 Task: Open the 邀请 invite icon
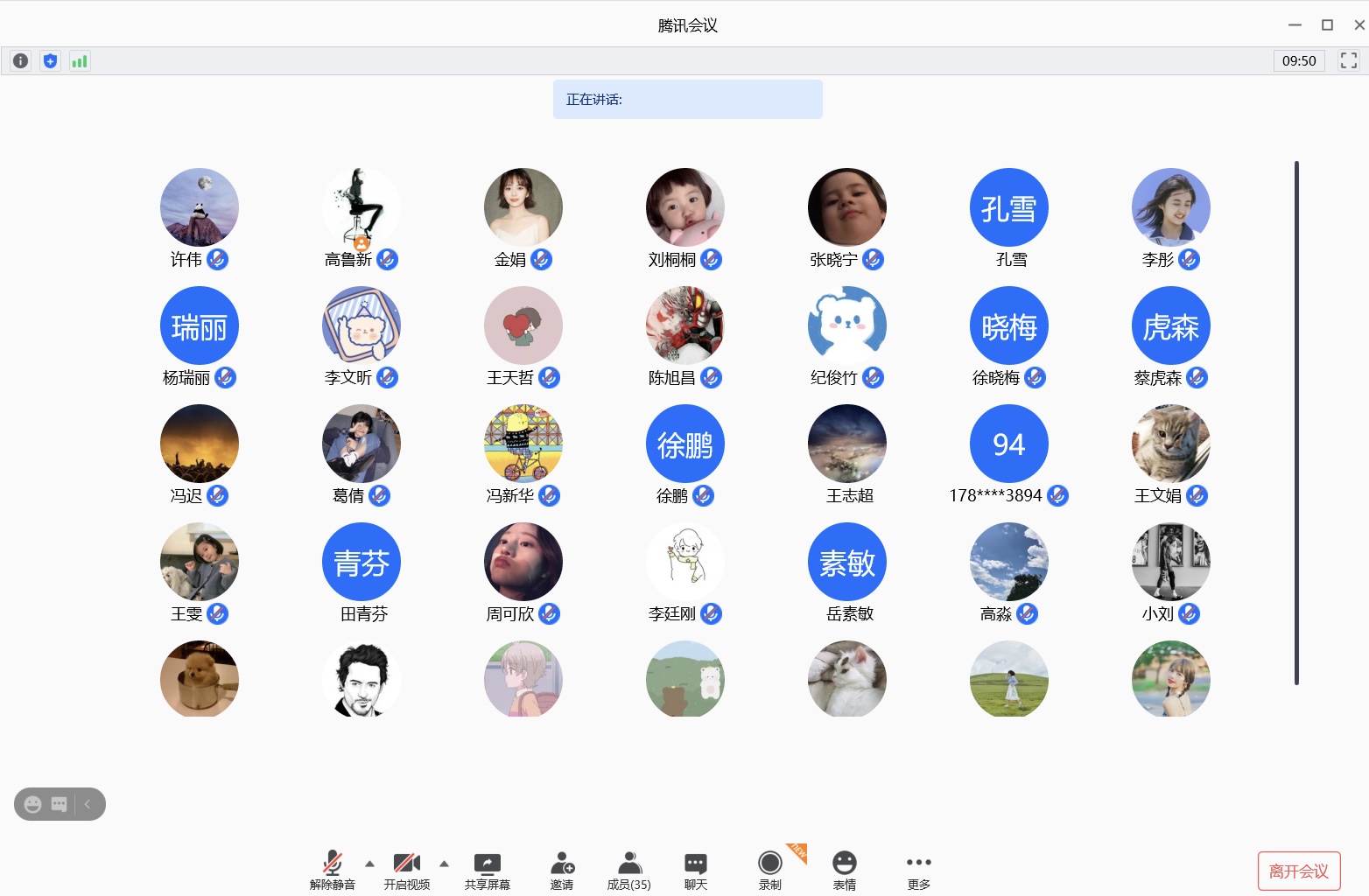(x=562, y=870)
